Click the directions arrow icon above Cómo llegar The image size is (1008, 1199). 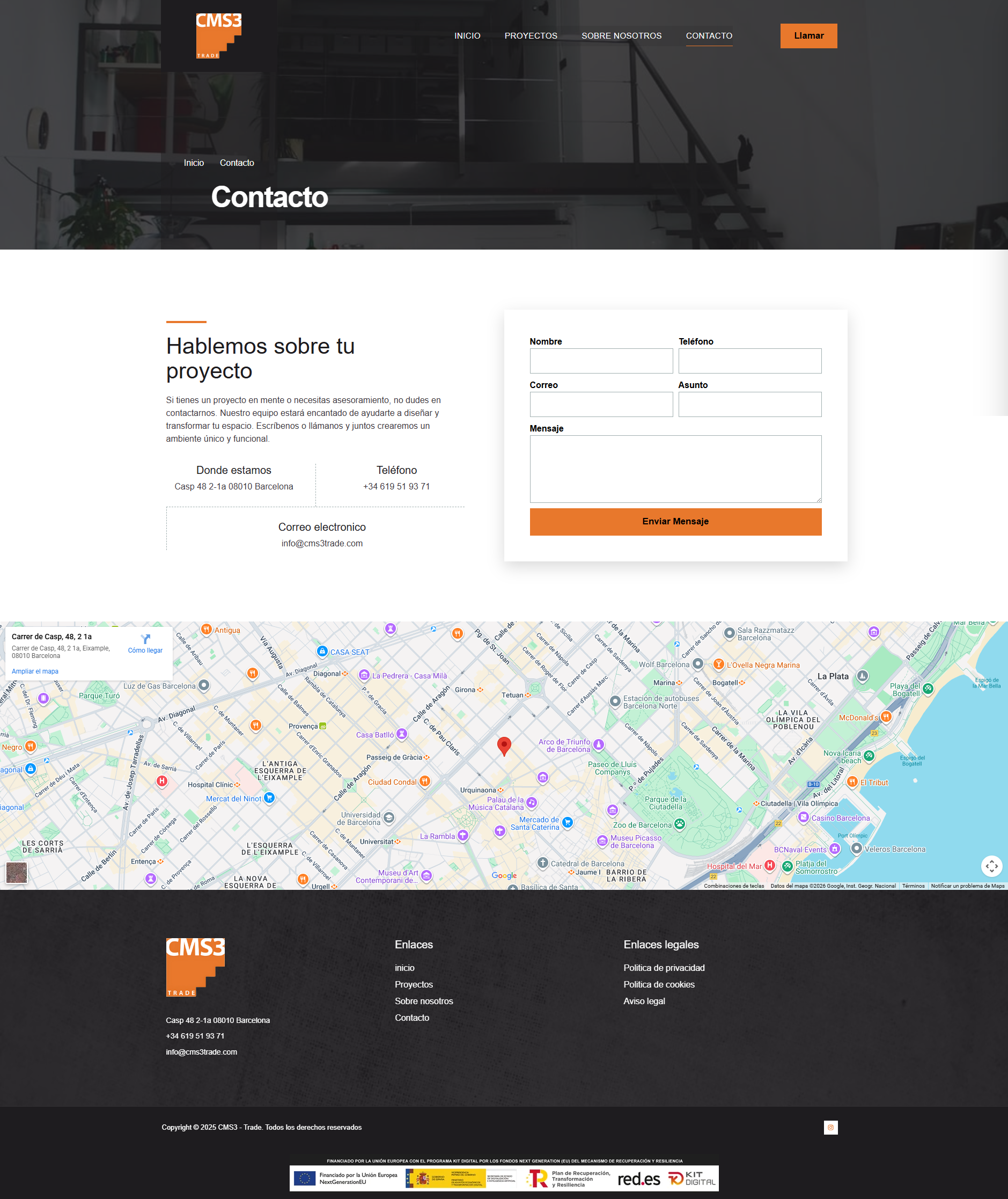[146, 639]
